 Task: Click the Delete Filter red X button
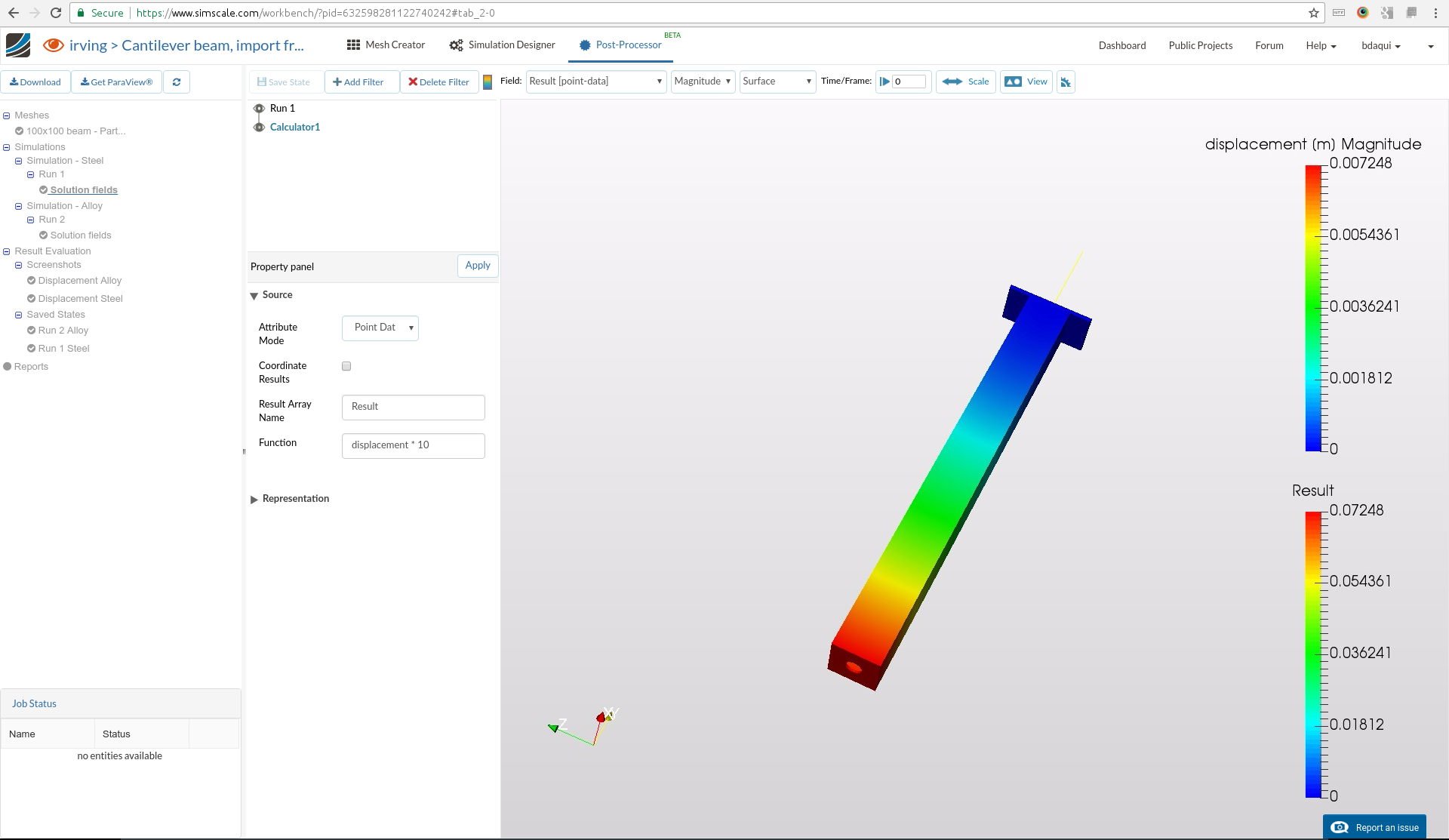(439, 82)
